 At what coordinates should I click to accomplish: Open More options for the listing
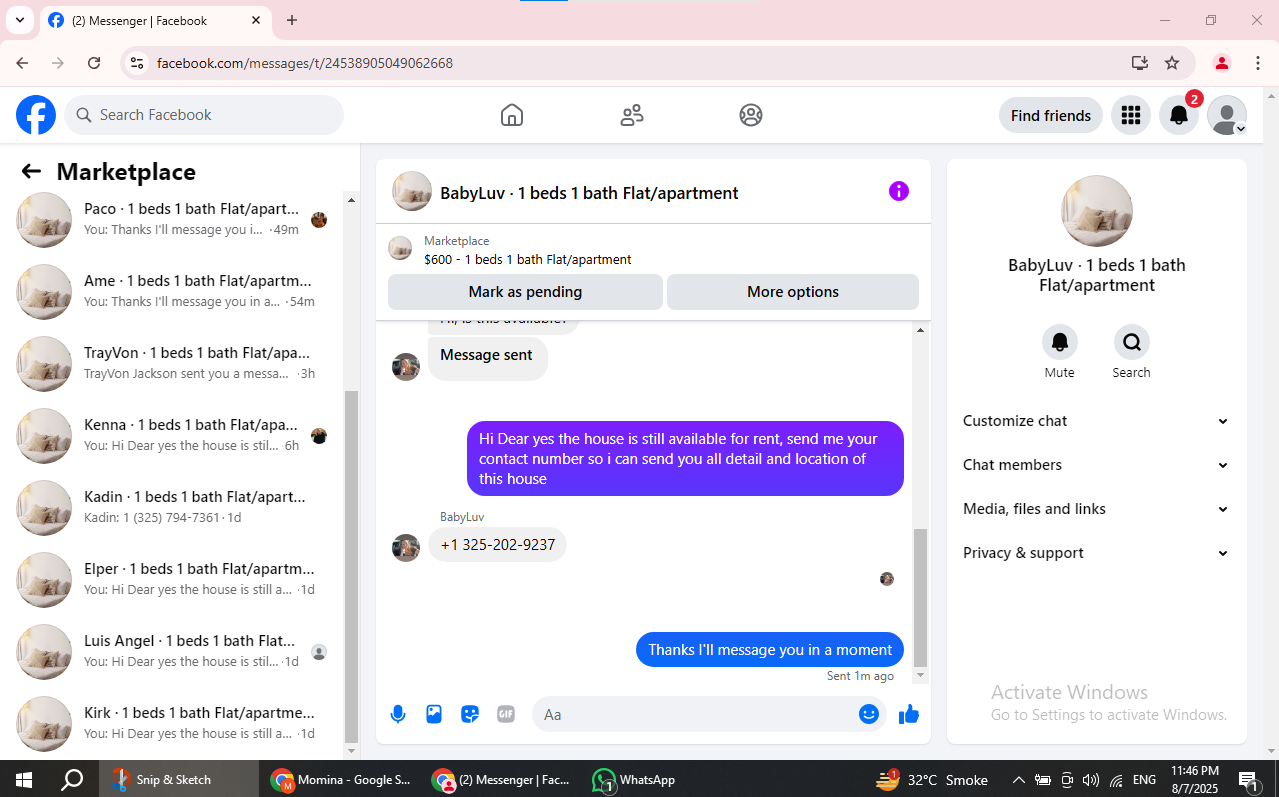point(793,292)
